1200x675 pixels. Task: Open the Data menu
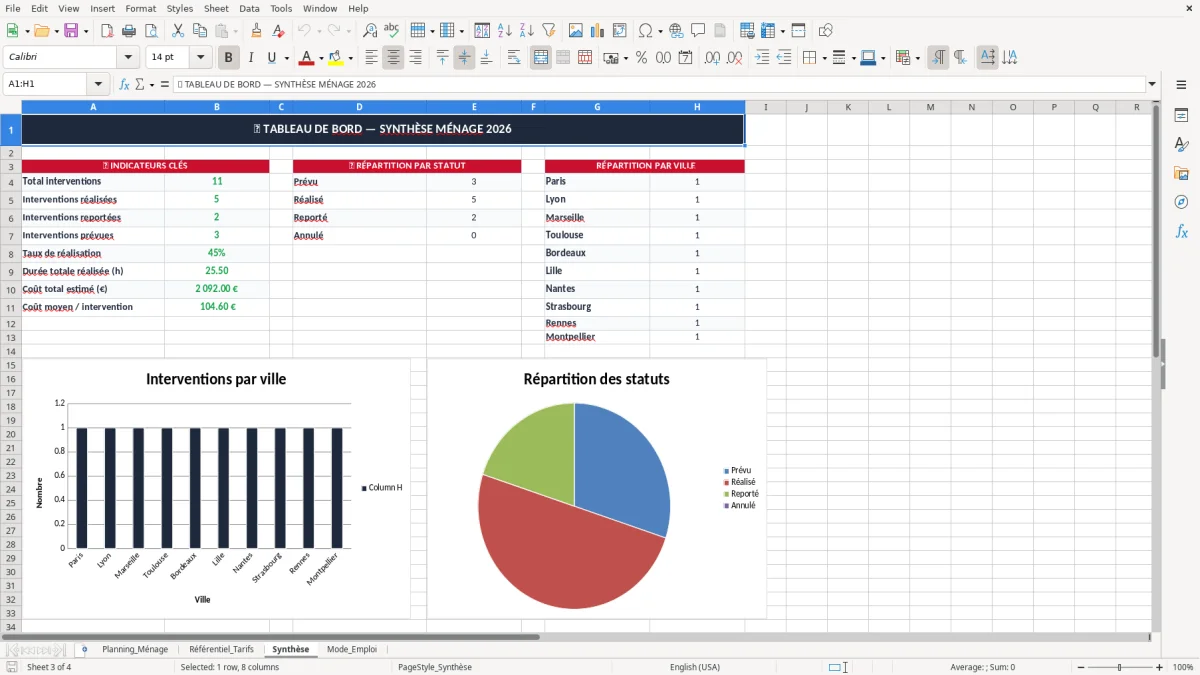point(249,8)
